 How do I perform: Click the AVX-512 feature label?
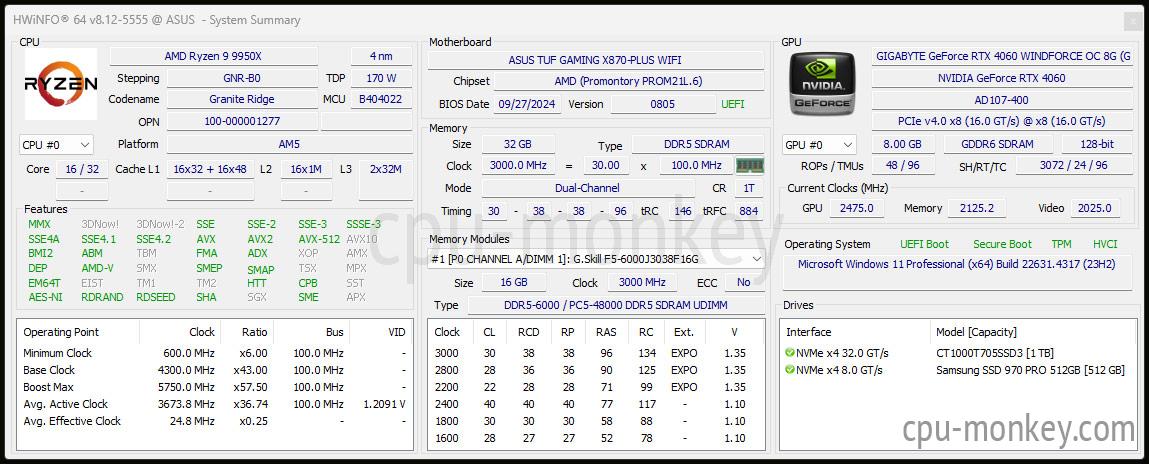[x=319, y=239]
